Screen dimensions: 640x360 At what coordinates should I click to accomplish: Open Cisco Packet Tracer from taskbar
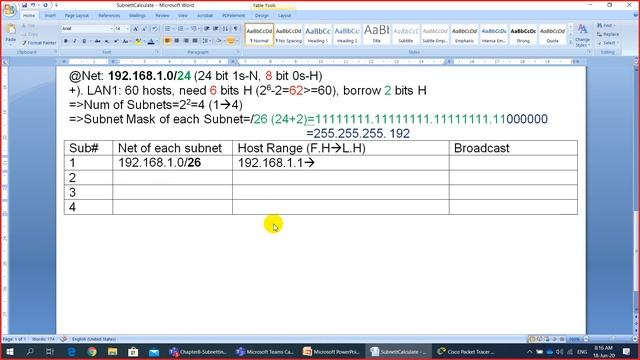point(466,351)
